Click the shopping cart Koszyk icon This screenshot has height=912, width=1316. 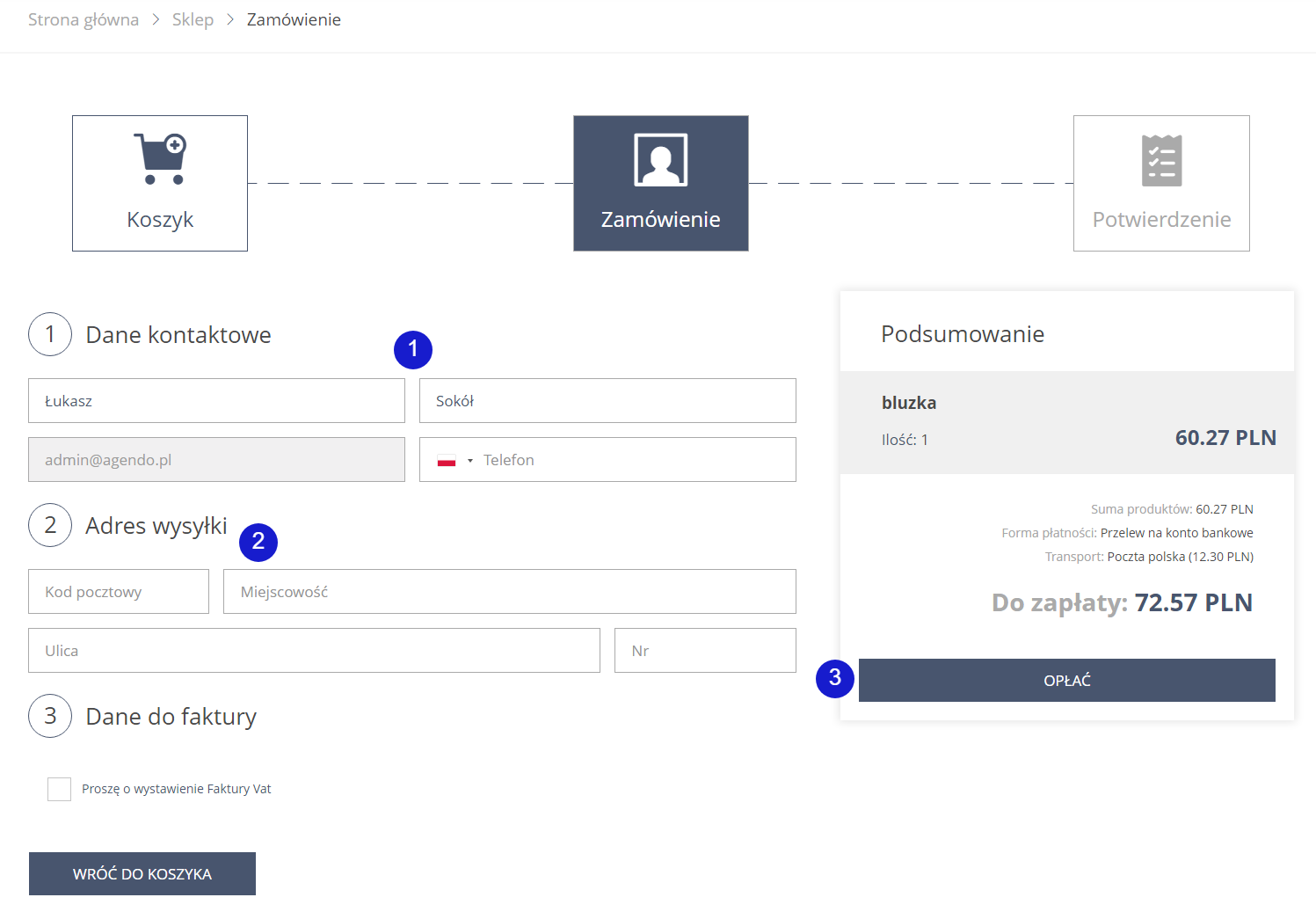(160, 159)
